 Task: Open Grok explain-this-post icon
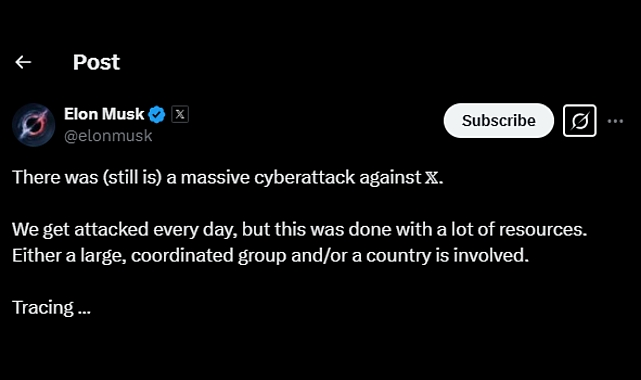point(580,121)
